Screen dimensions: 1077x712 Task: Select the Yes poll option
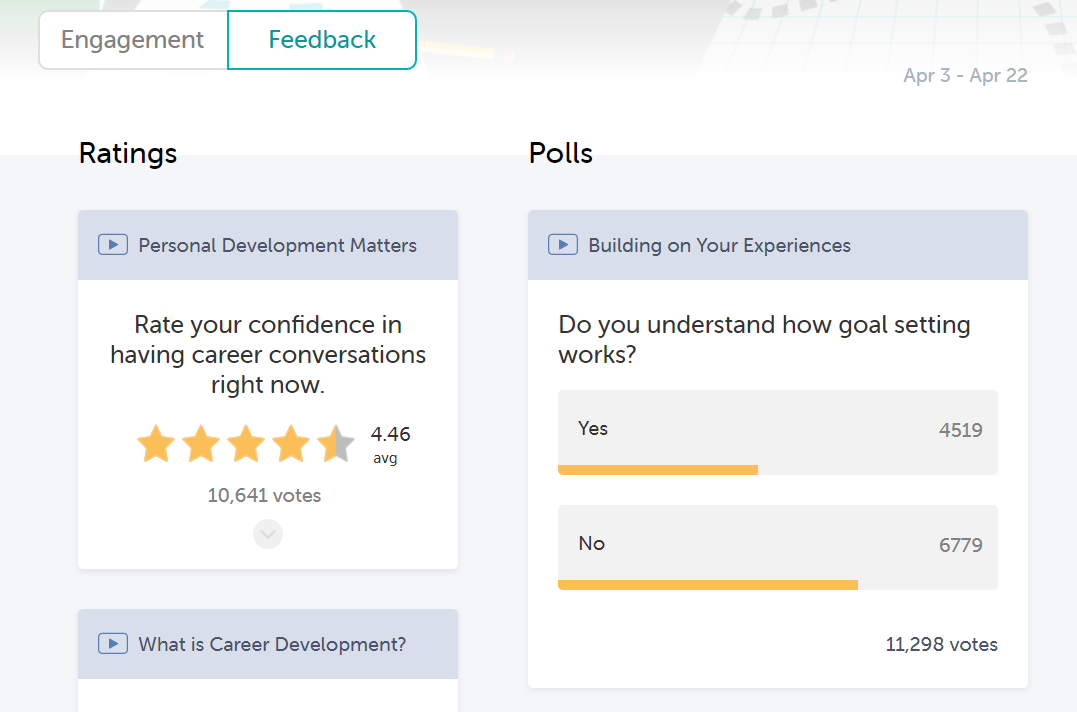[778, 432]
